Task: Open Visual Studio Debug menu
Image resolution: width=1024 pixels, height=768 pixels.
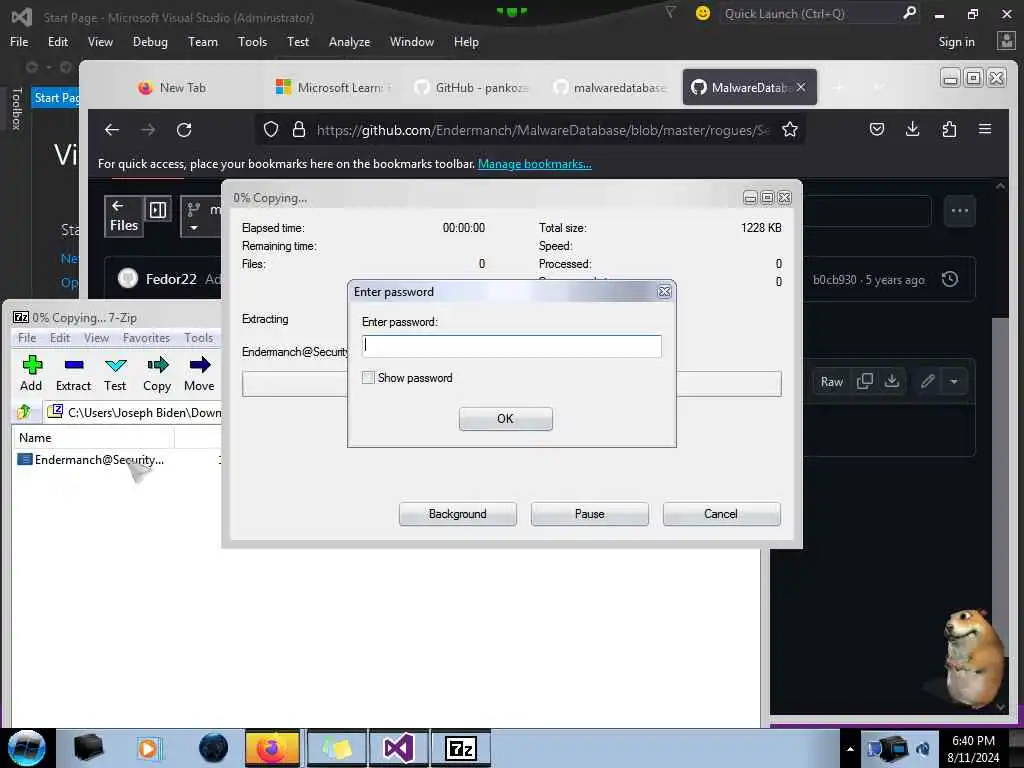Action: [x=150, y=42]
